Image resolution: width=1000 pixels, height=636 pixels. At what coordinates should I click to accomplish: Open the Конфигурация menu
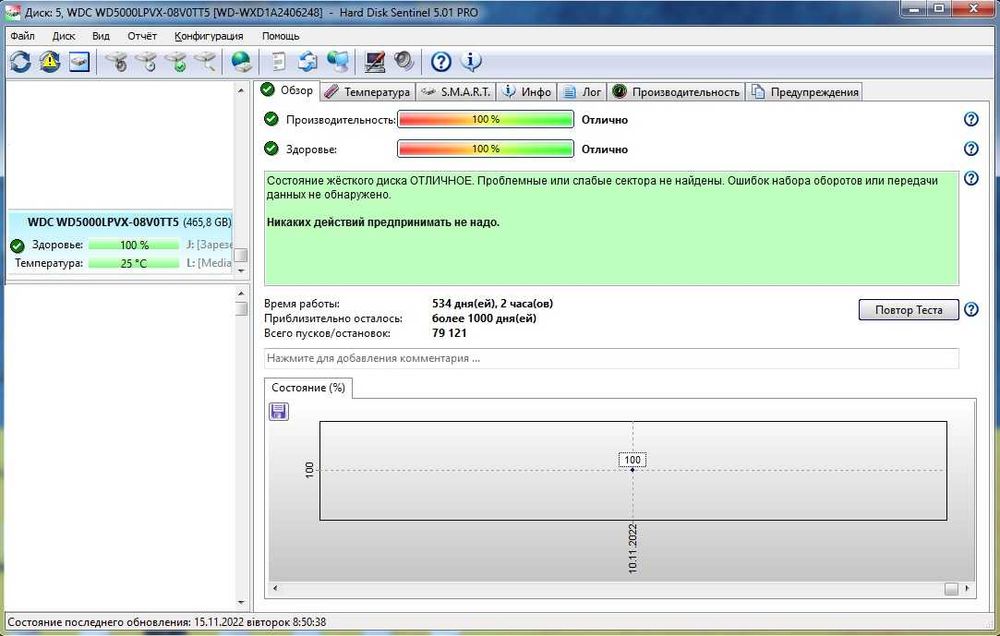[209, 36]
